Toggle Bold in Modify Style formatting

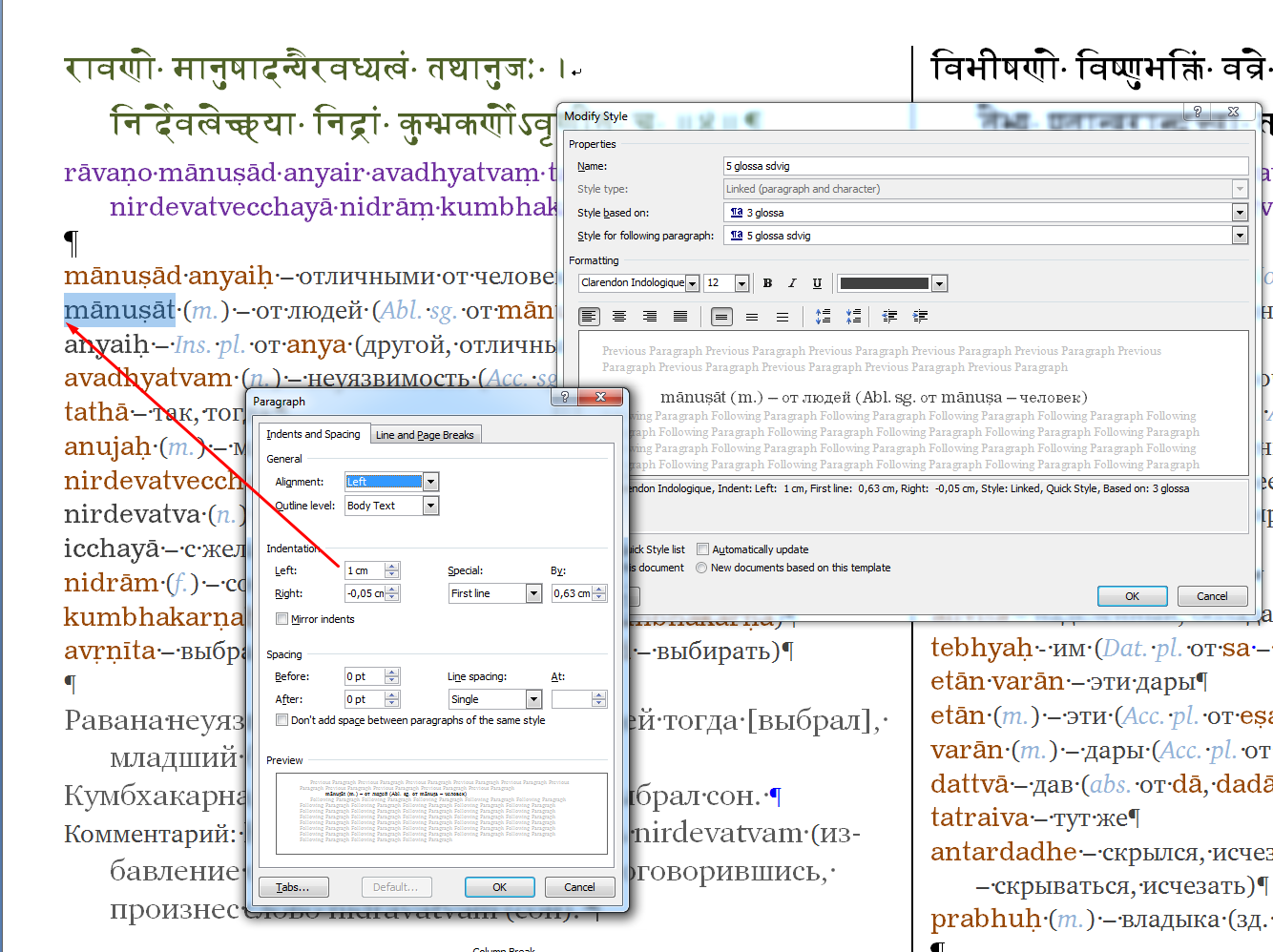pos(767,283)
